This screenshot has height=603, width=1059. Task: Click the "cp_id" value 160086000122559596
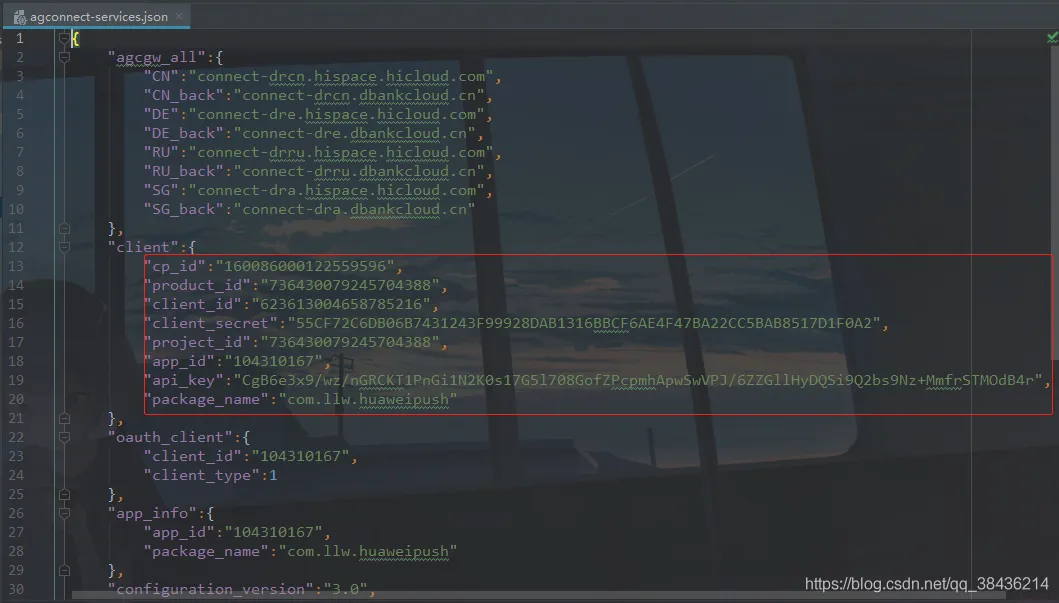click(x=305, y=266)
